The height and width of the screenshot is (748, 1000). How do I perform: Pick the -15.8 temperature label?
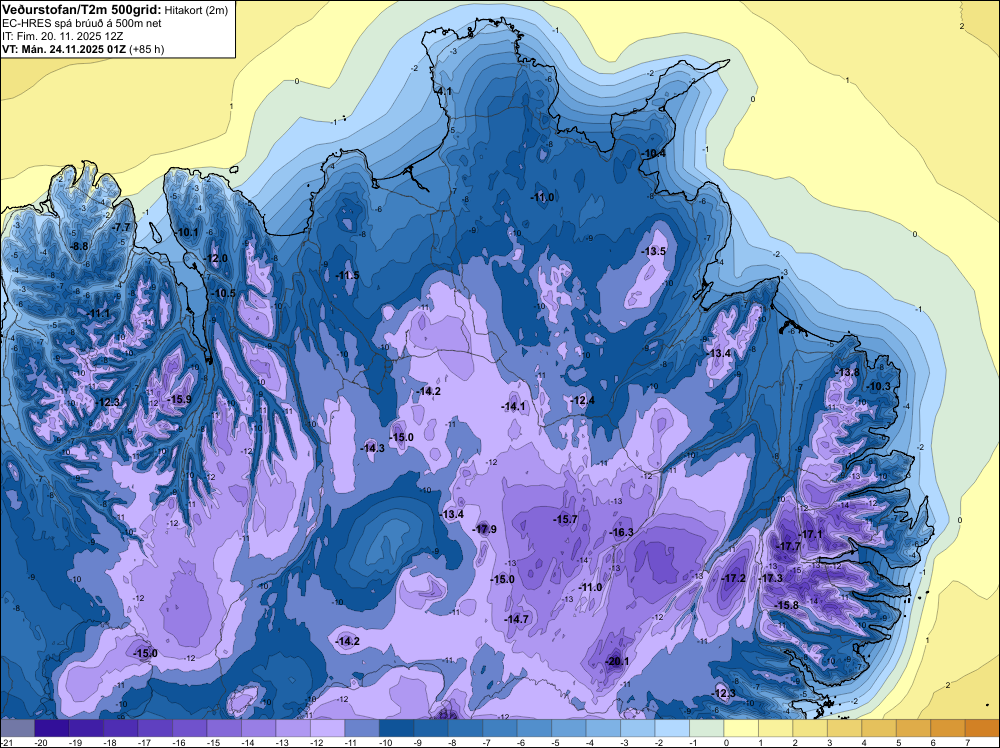pos(786,605)
